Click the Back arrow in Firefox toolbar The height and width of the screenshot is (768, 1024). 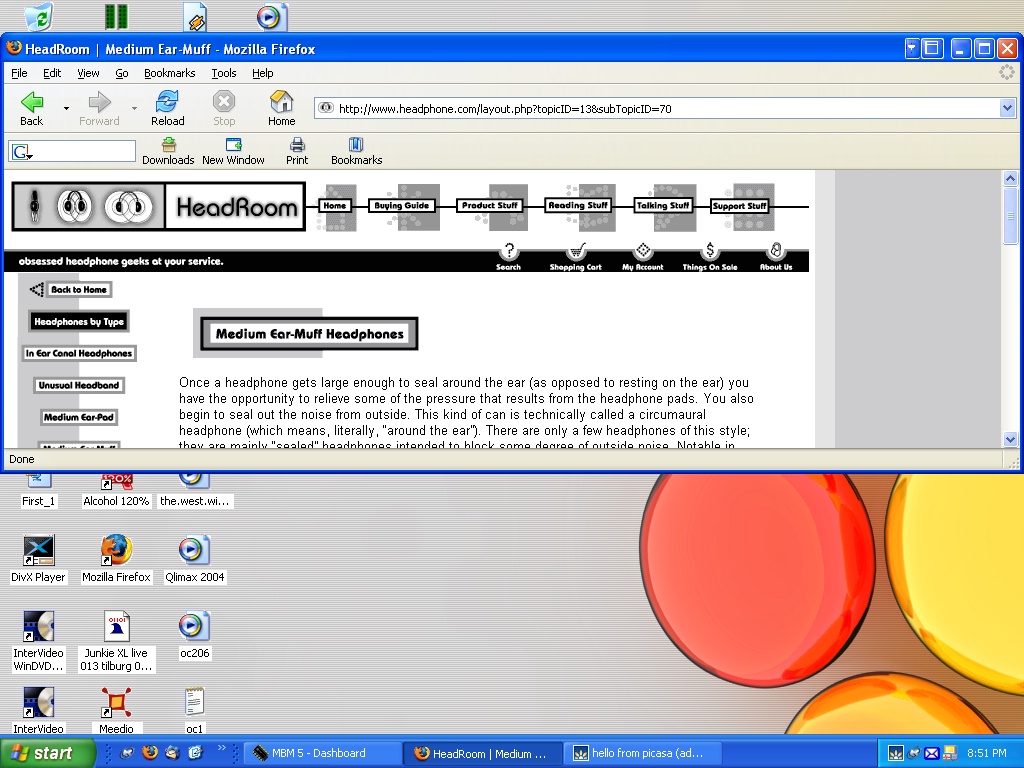click(x=31, y=108)
